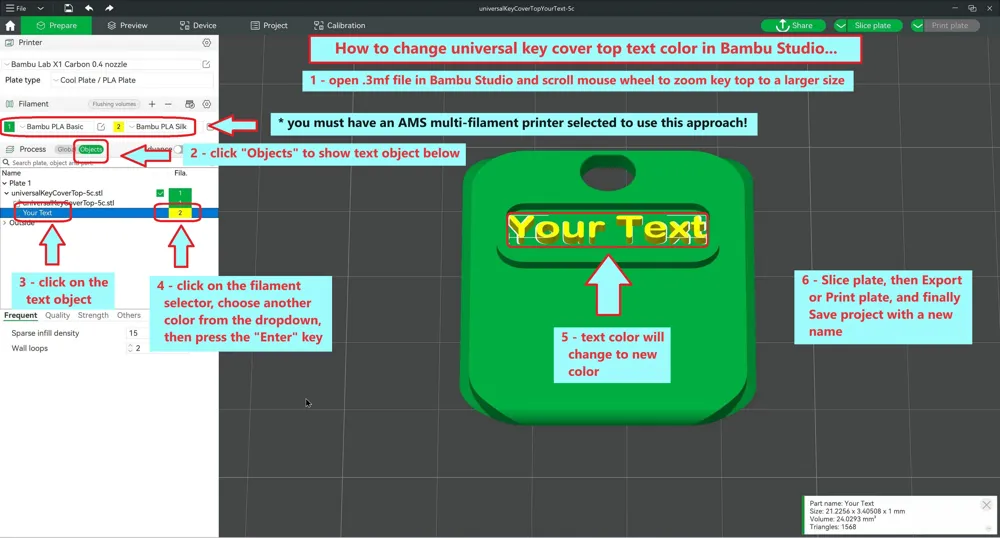Toggle the universalKeyCoverTop-5c.stl printable checkbox
The image size is (1000, 538).
click(160, 193)
